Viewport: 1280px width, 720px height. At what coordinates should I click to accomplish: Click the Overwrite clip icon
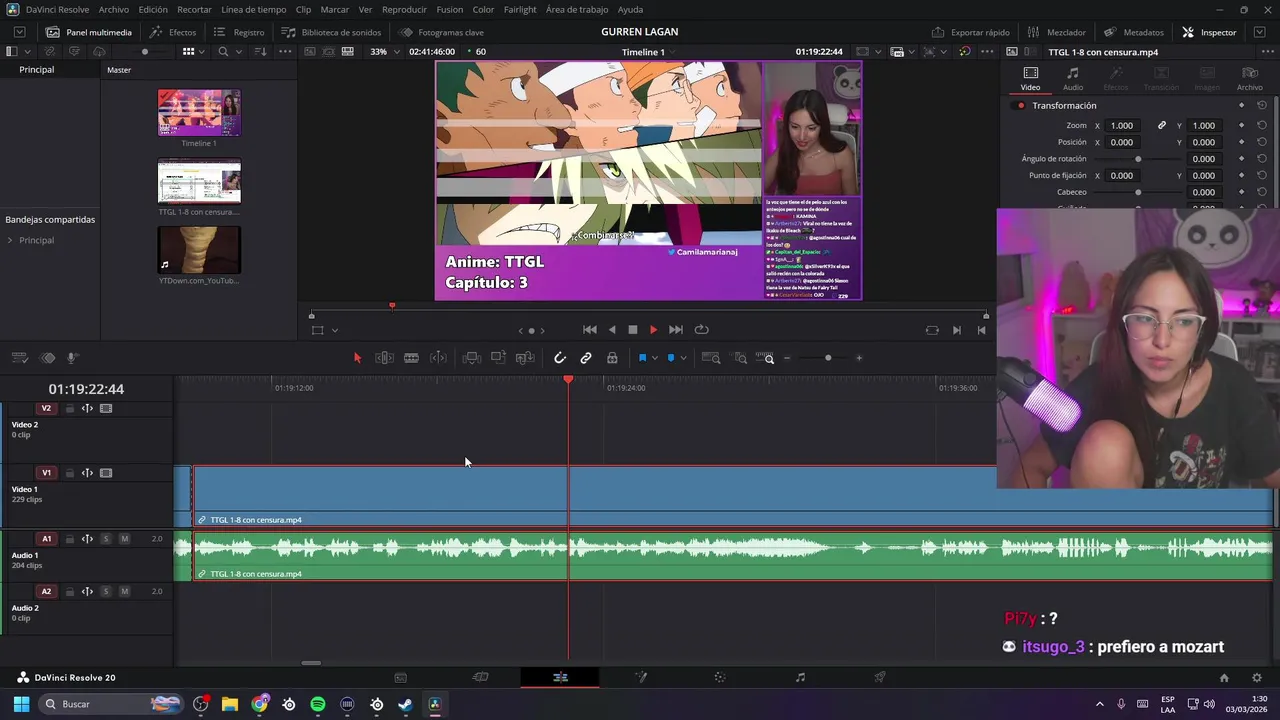[x=498, y=358]
